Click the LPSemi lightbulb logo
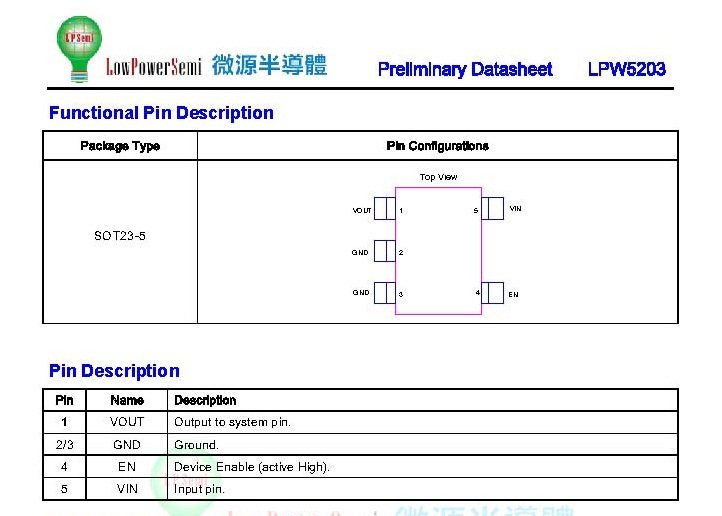The height and width of the screenshot is (516, 722). click(78, 48)
